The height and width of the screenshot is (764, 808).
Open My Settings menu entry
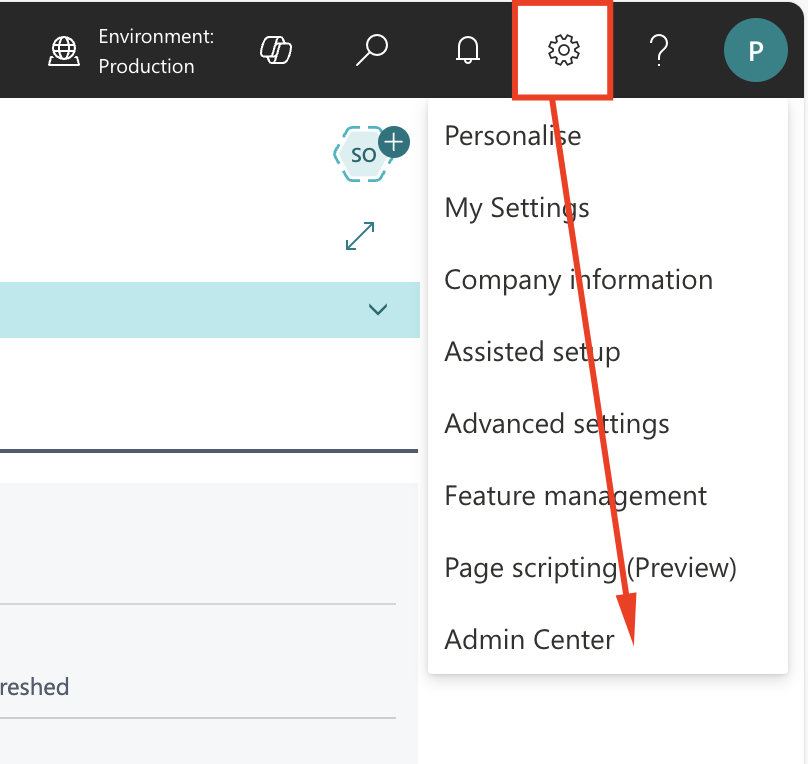point(517,208)
